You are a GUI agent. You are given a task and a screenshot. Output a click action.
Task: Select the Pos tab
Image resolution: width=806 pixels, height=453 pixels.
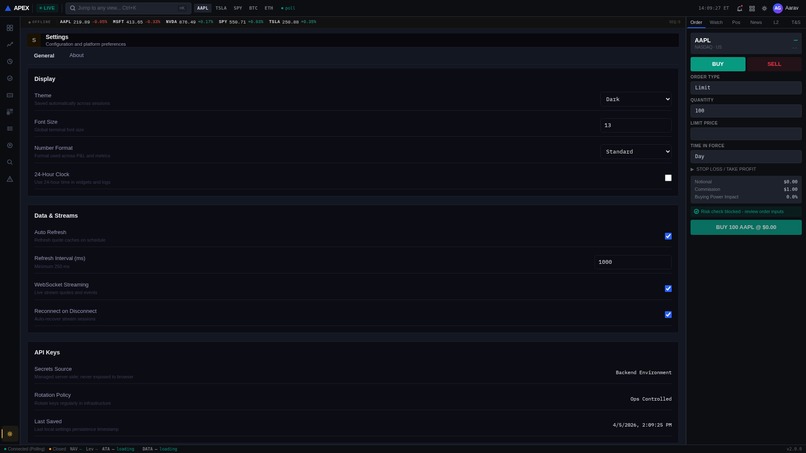[x=736, y=22]
